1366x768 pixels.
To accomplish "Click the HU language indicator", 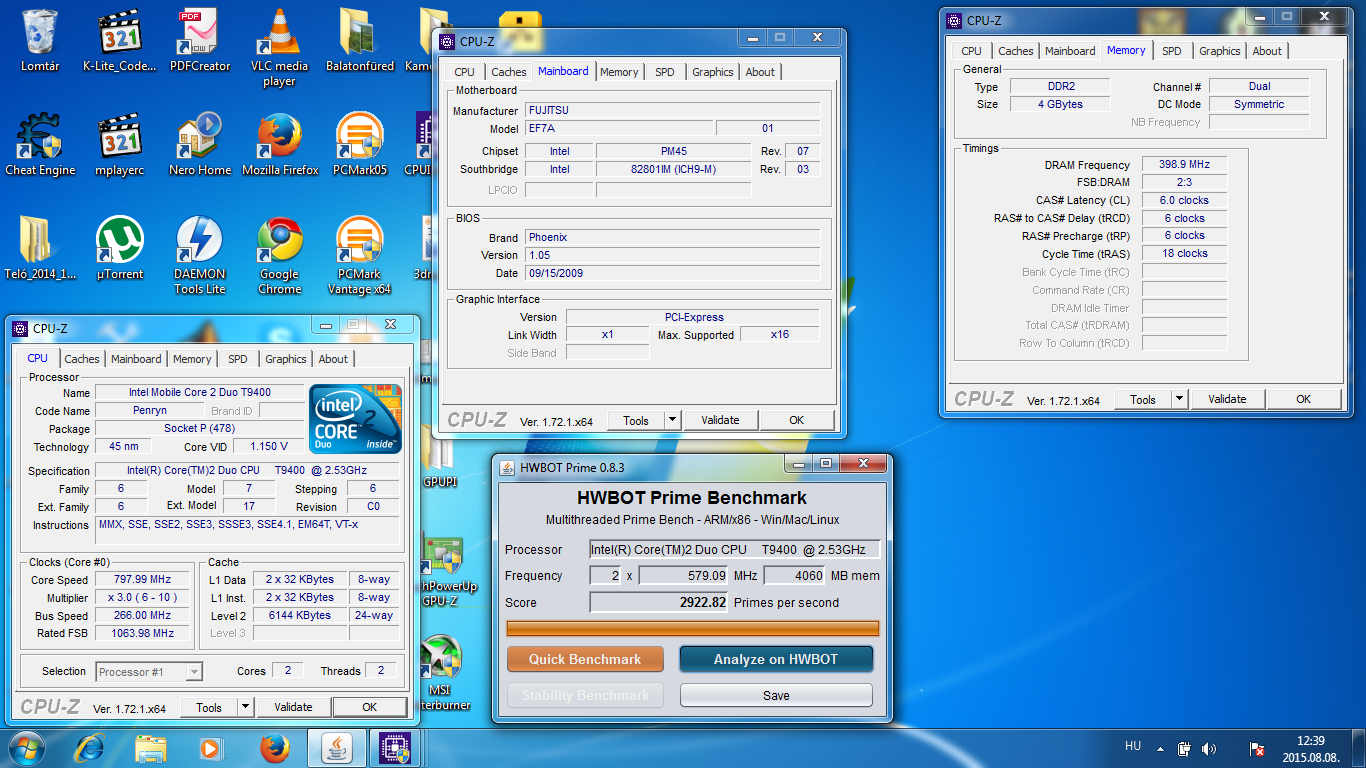I will click(x=1132, y=746).
